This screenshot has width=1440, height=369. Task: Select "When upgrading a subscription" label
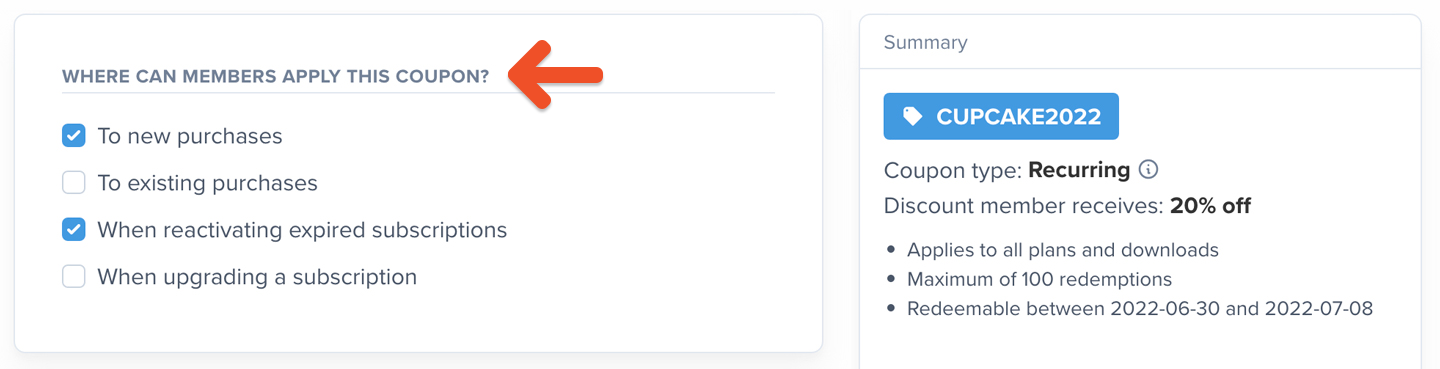pyautogui.click(x=257, y=277)
